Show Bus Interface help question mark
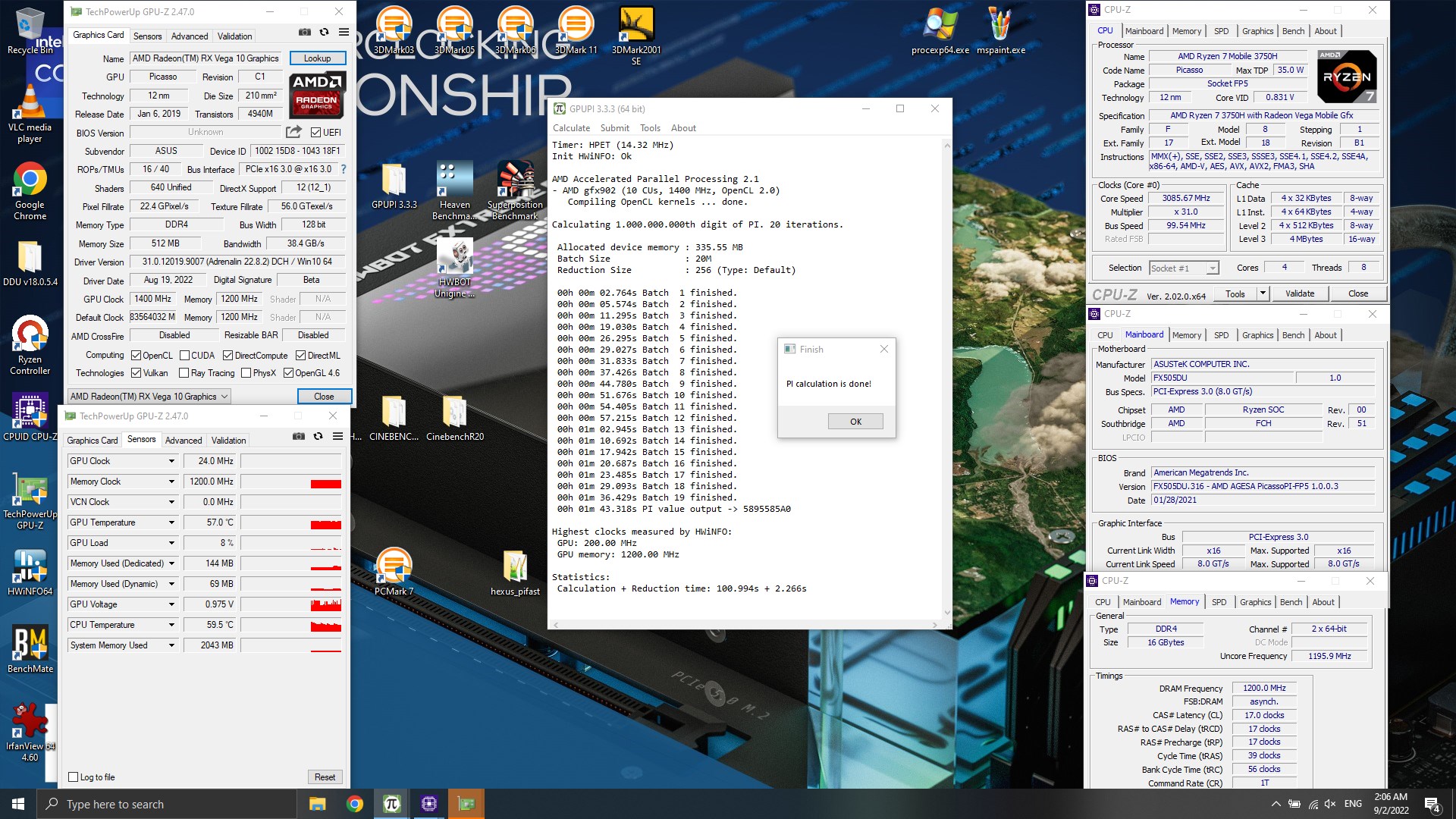Viewport: 1456px width, 819px height. [344, 169]
